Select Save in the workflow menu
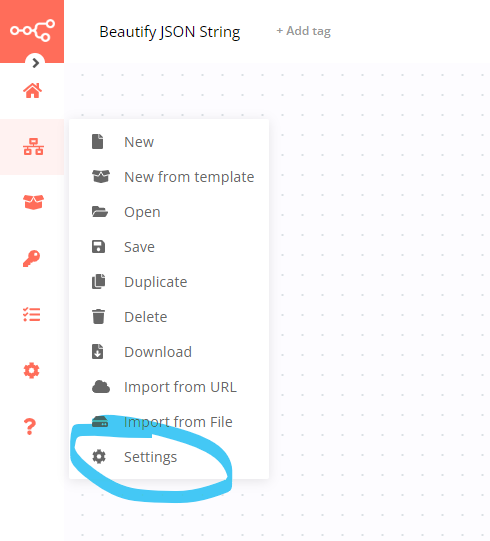Viewport: 490px width, 541px height. [169, 247]
